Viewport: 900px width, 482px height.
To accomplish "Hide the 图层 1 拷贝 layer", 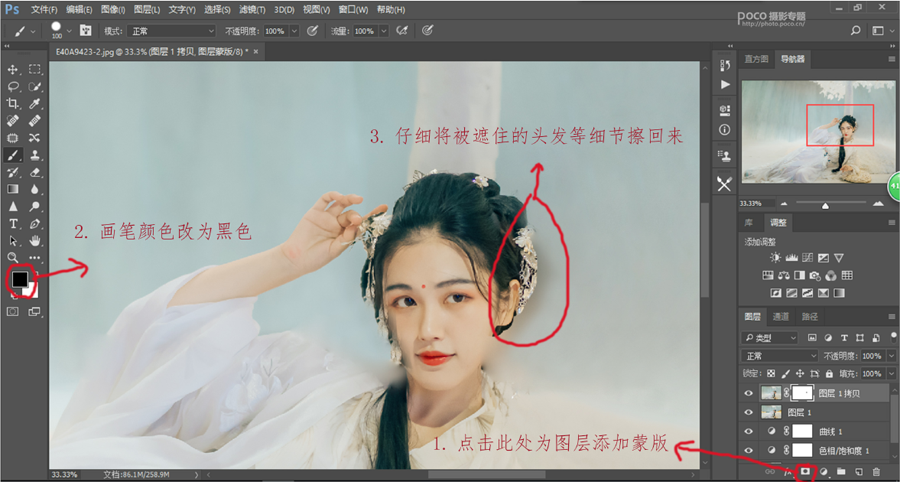I will click(748, 393).
